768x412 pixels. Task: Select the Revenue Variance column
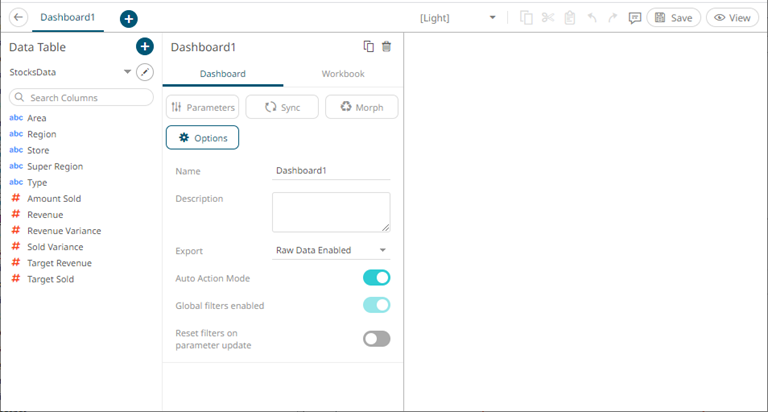click(64, 231)
